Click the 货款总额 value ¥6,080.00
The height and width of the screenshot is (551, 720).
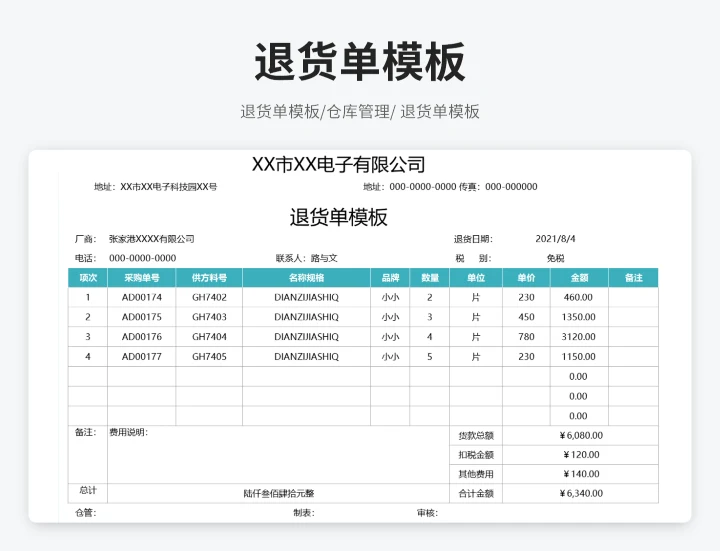tap(581, 435)
